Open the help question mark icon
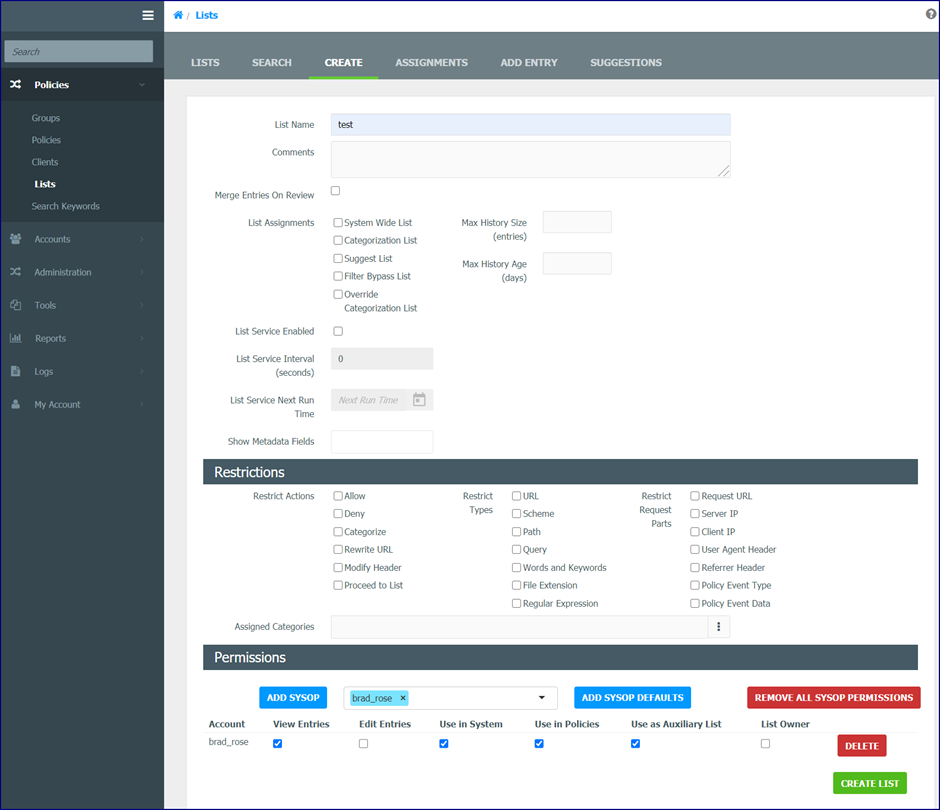940x810 pixels. 930,14
